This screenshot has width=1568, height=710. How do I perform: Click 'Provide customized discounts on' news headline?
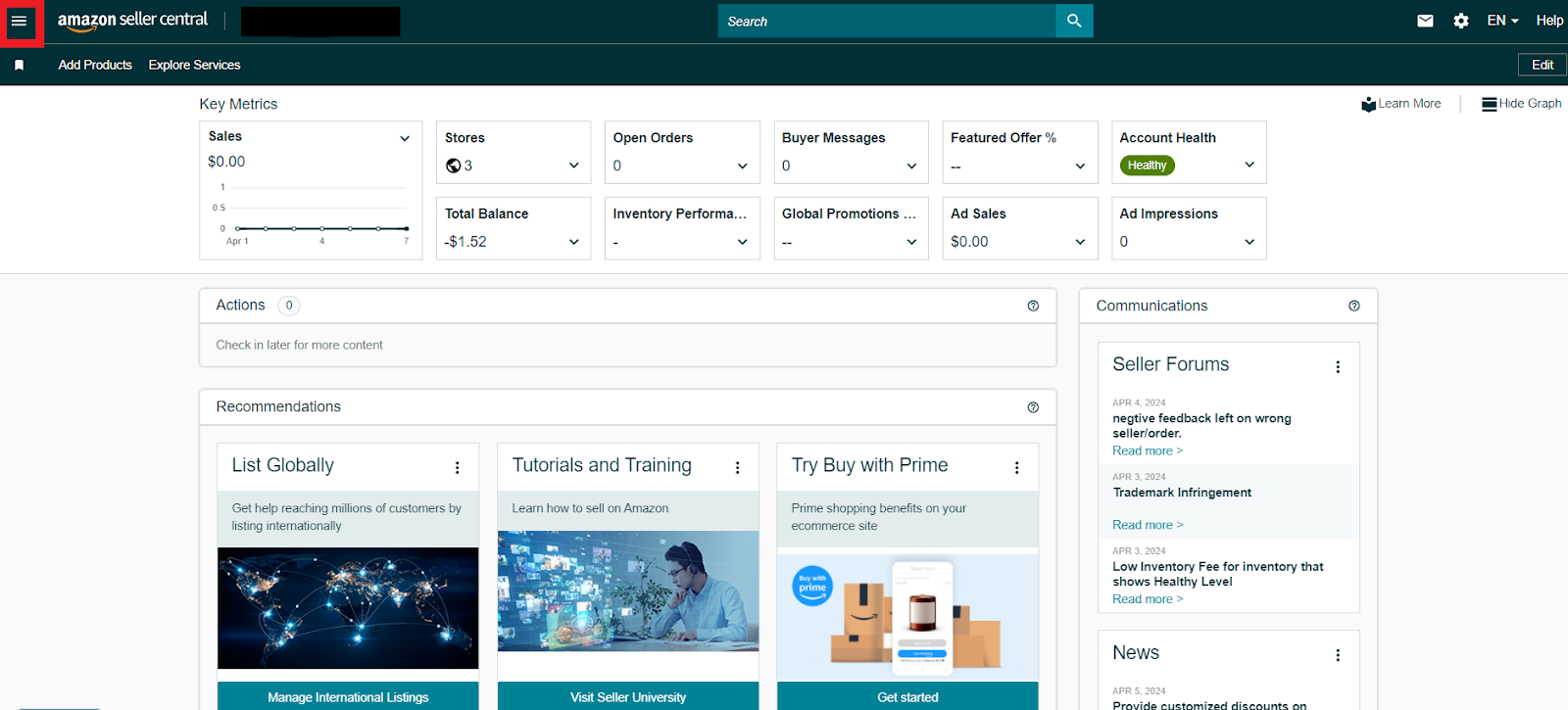click(1209, 704)
